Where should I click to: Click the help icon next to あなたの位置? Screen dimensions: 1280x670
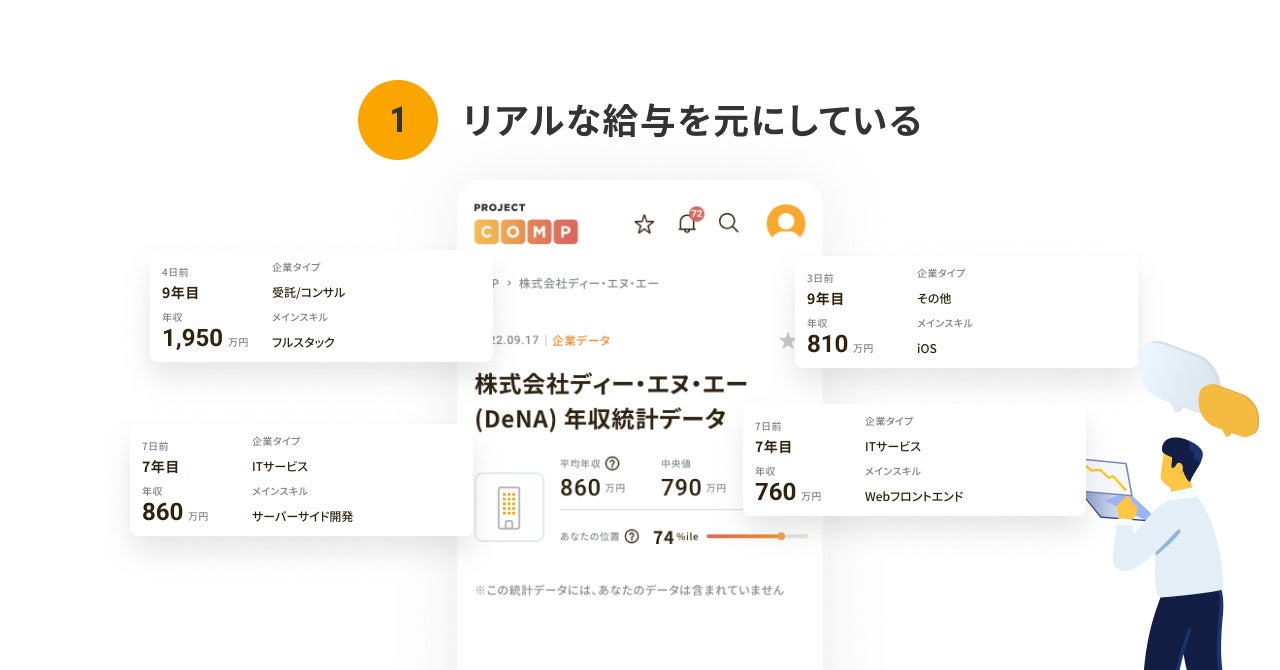(631, 536)
